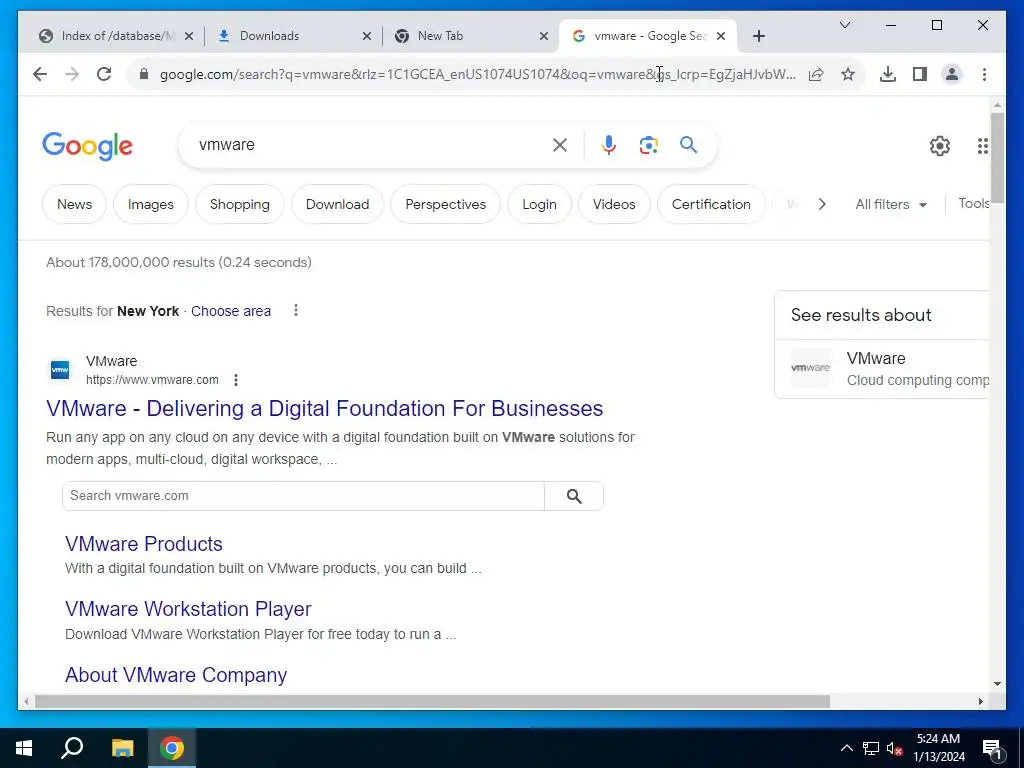Image resolution: width=1024 pixels, height=768 pixels.
Task: Click the muted volume tray icon
Action: pyautogui.click(x=895, y=748)
